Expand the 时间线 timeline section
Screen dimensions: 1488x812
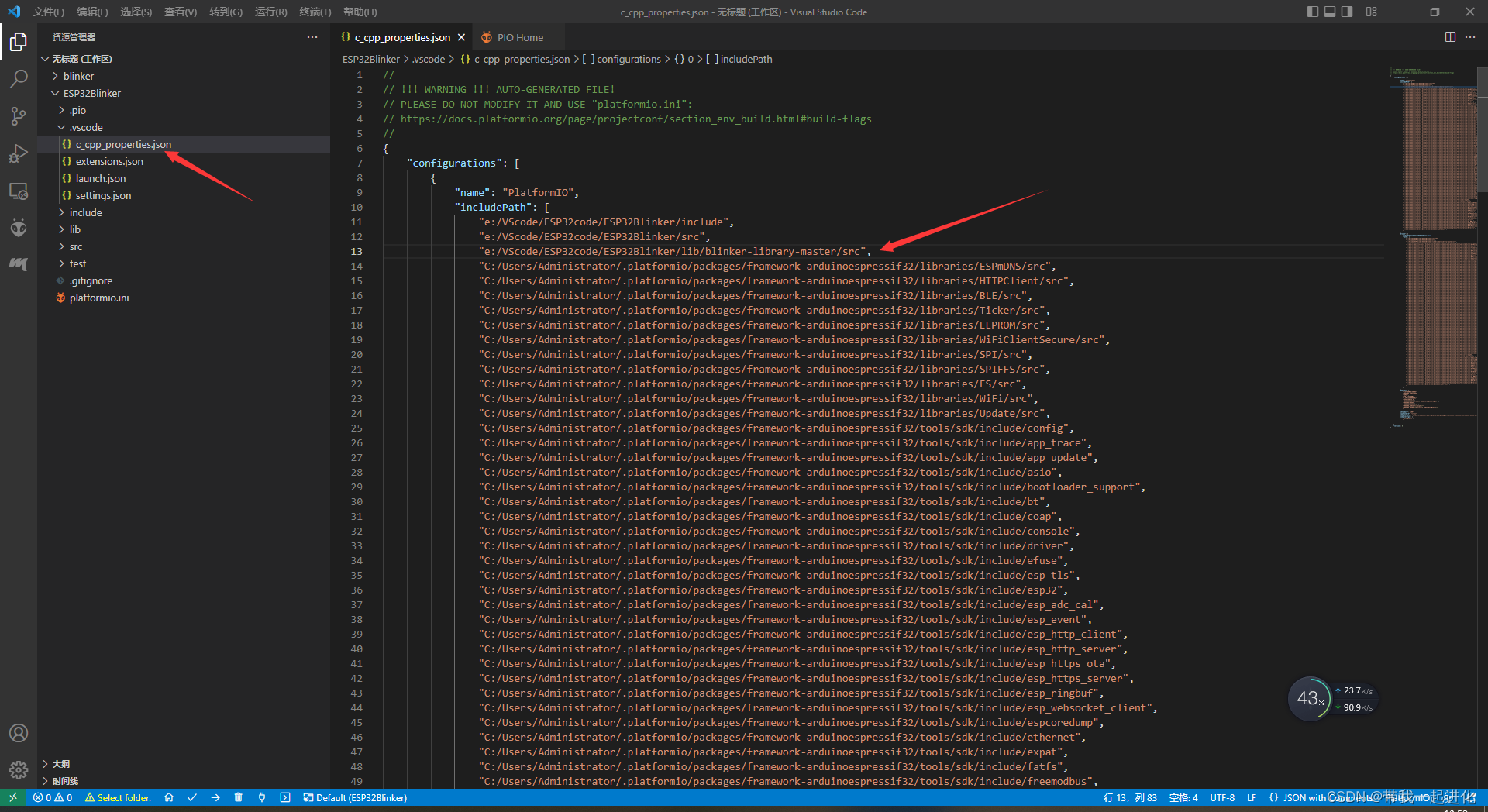point(184,781)
